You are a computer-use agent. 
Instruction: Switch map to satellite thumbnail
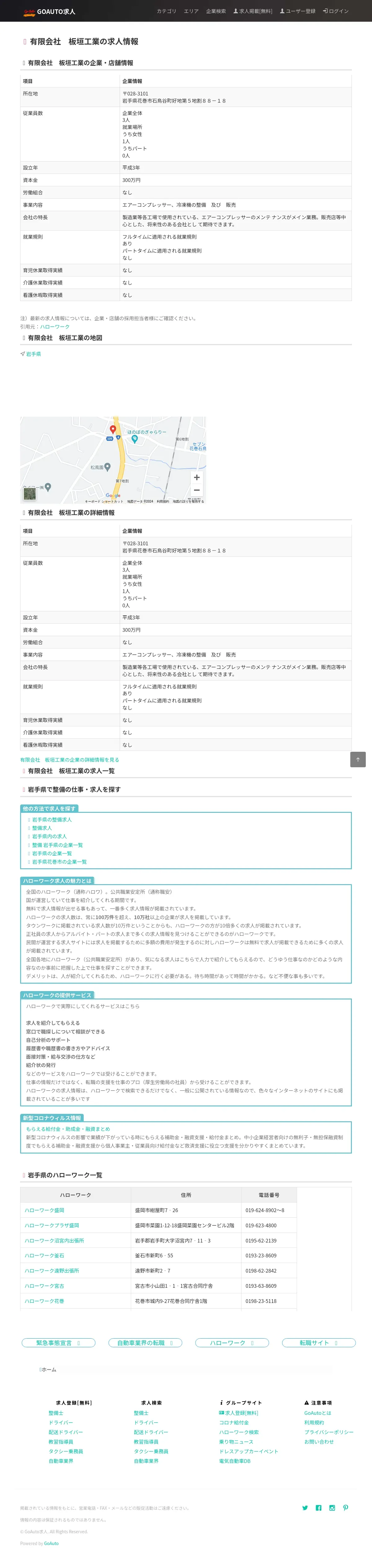[x=29, y=494]
